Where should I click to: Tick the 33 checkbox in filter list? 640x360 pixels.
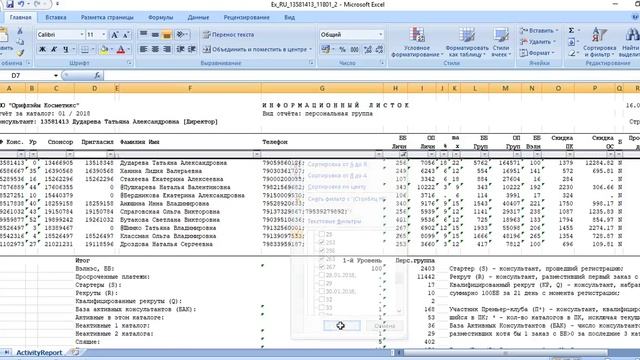point(322,308)
